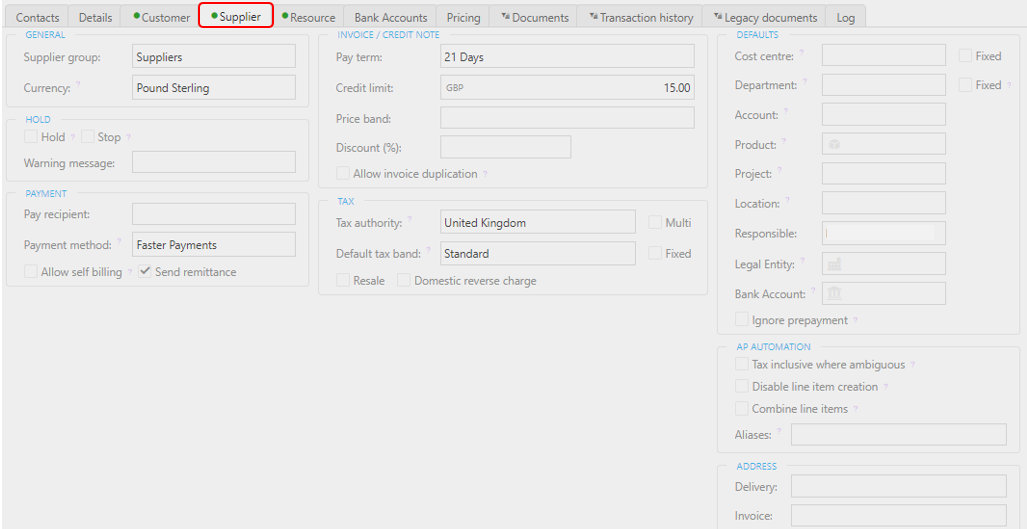Open Default tax band Standard field

[538, 253]
